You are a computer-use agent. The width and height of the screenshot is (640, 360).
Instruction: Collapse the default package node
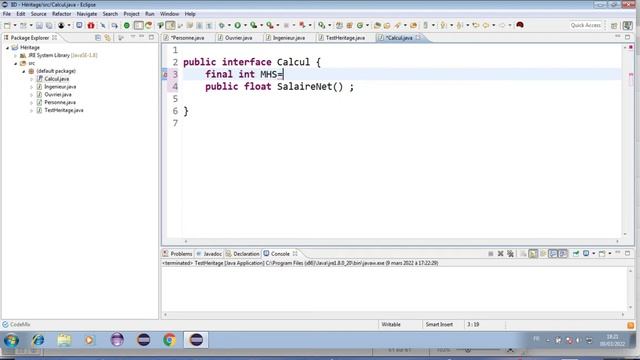24,71
